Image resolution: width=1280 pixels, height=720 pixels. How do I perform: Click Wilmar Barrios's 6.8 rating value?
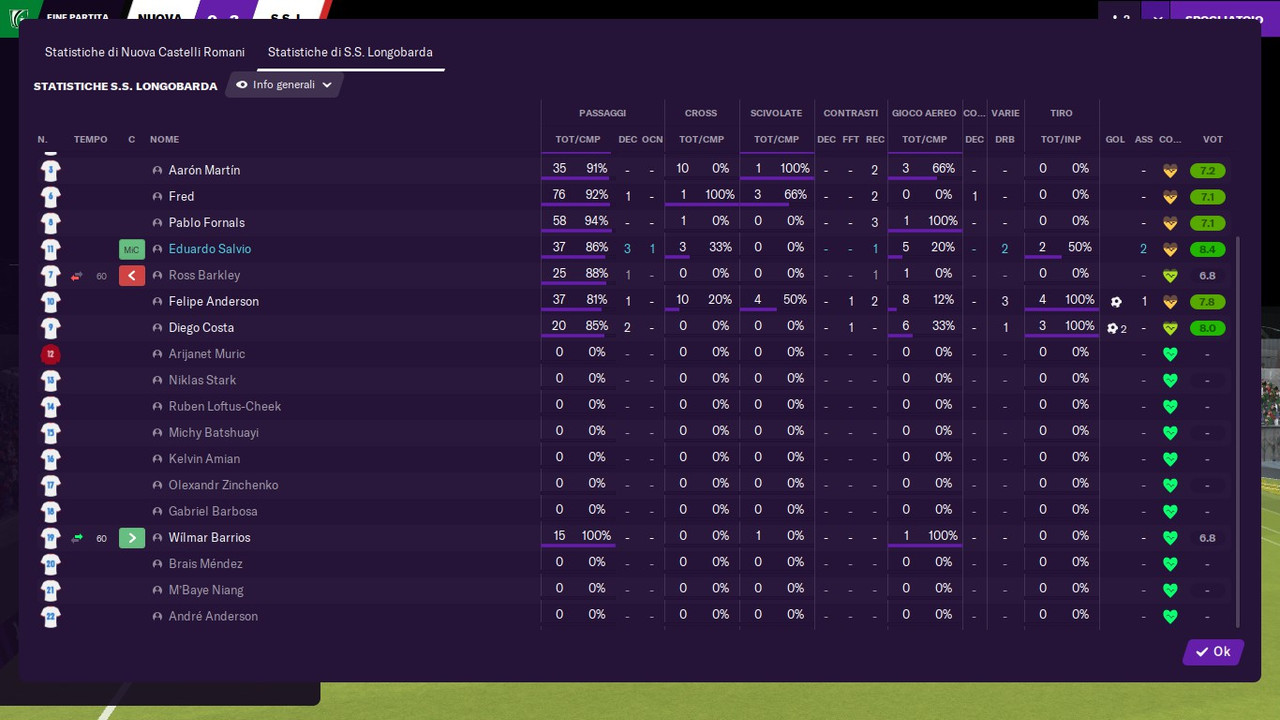(1207, 538)
